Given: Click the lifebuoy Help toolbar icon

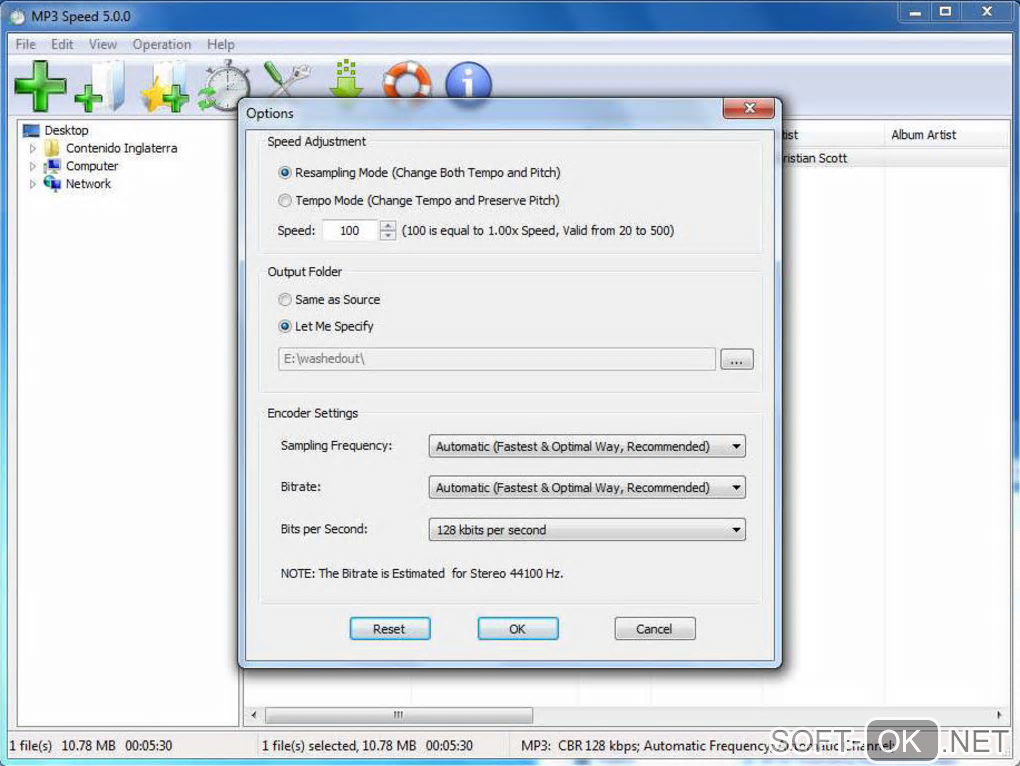Looking at the screenshot, I should point(407,80).
